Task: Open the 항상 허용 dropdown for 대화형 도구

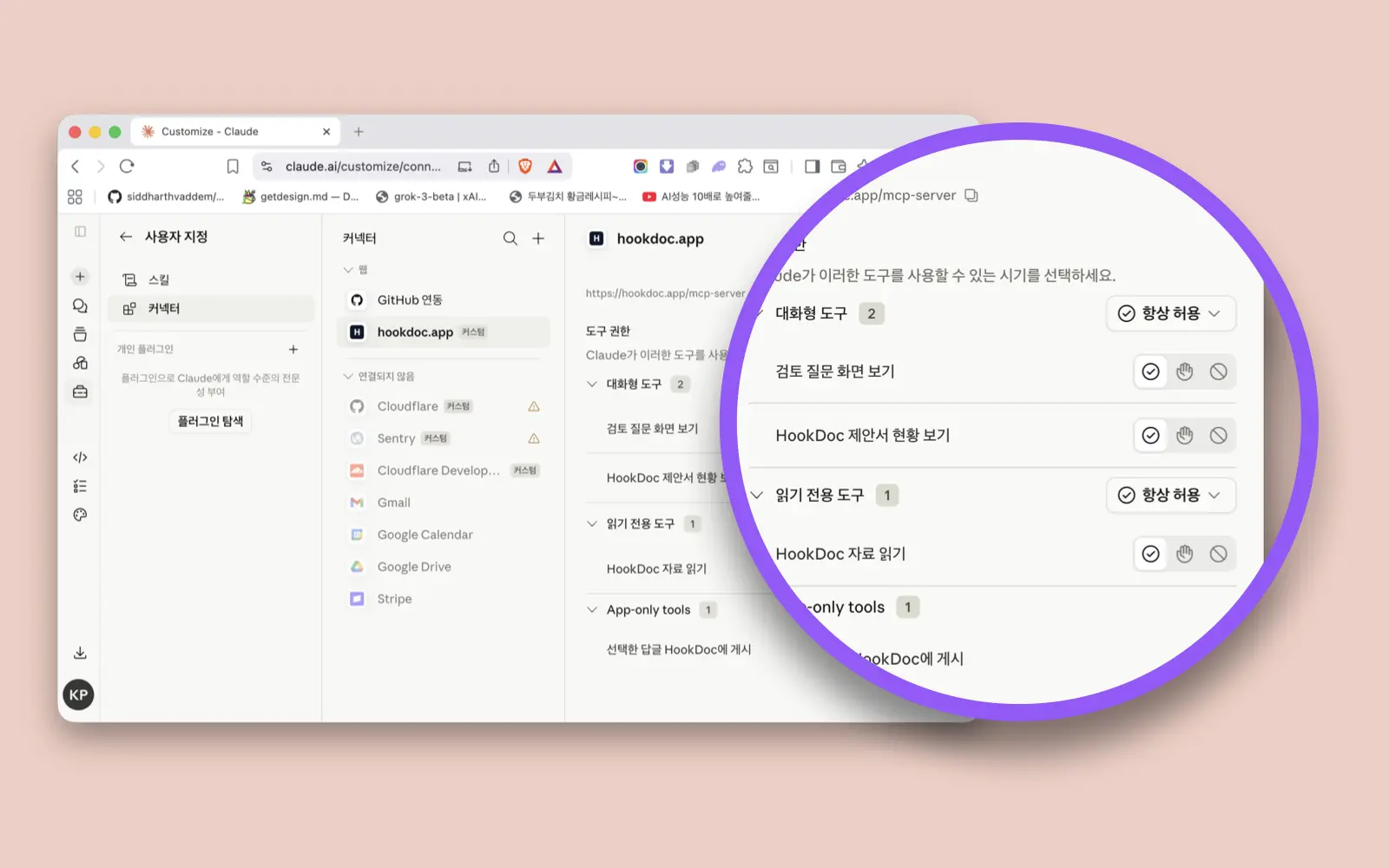Action: tap(1170, 313)
